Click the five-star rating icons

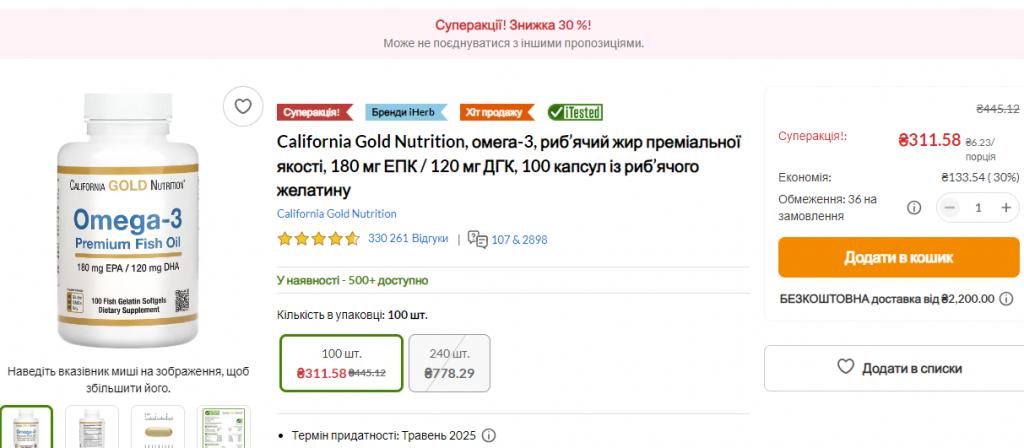pyautogui.click(x=318, y=239)
